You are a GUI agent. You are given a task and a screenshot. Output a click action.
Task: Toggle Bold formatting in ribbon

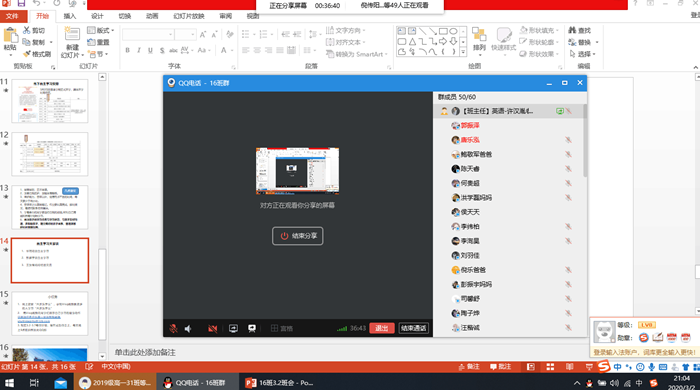pyautogui.click(x=128, y=50)
